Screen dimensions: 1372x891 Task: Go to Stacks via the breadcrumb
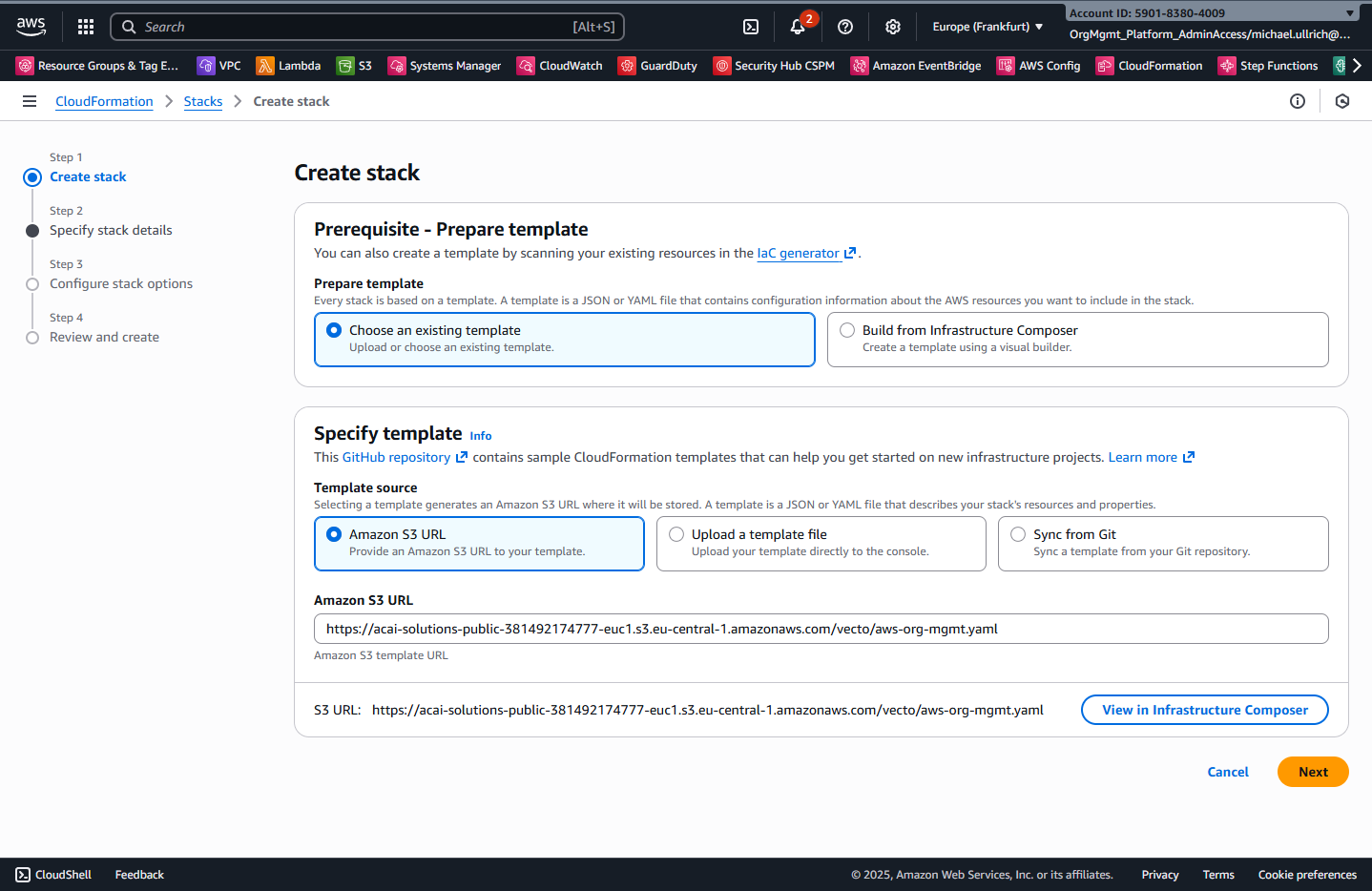coord(203,100)
